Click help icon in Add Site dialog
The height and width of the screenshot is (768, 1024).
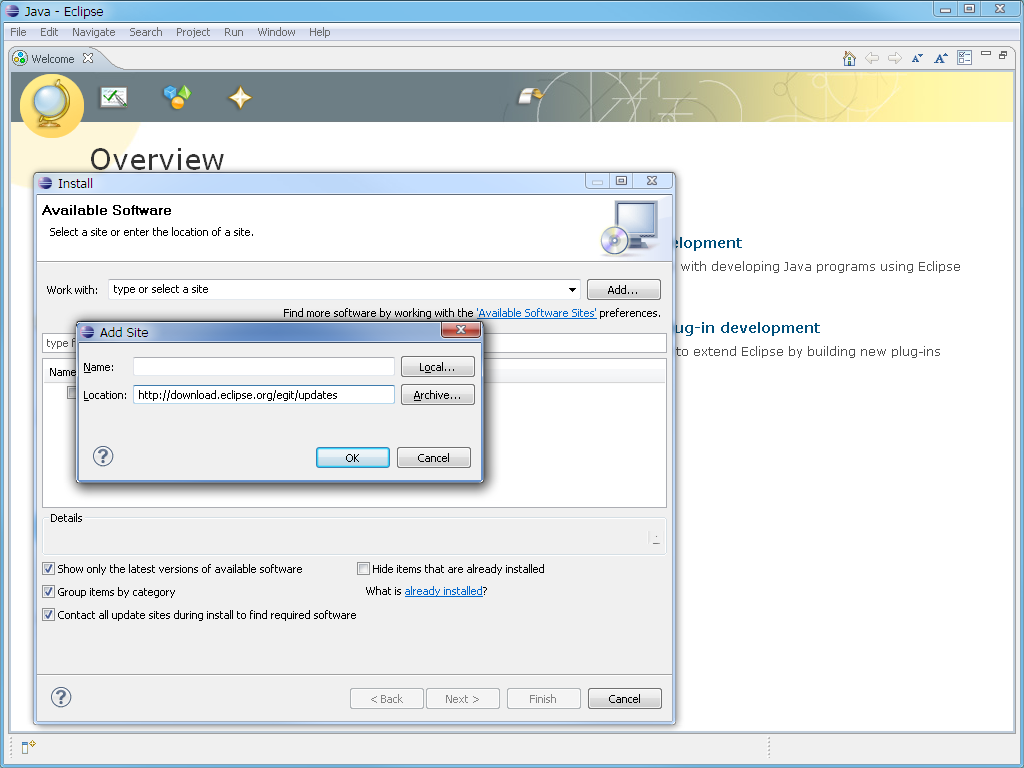pos(103,456)
